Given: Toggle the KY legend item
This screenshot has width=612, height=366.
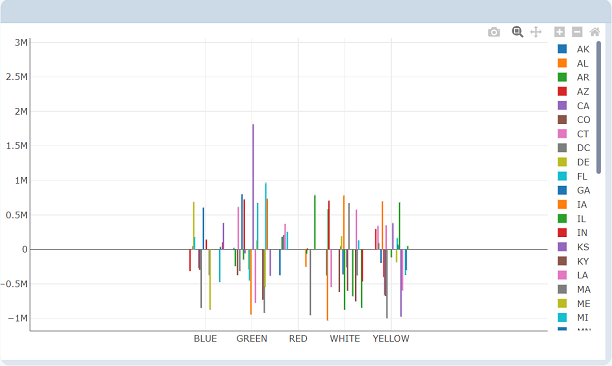Looking at the screenshot, I should coord(574,261).
